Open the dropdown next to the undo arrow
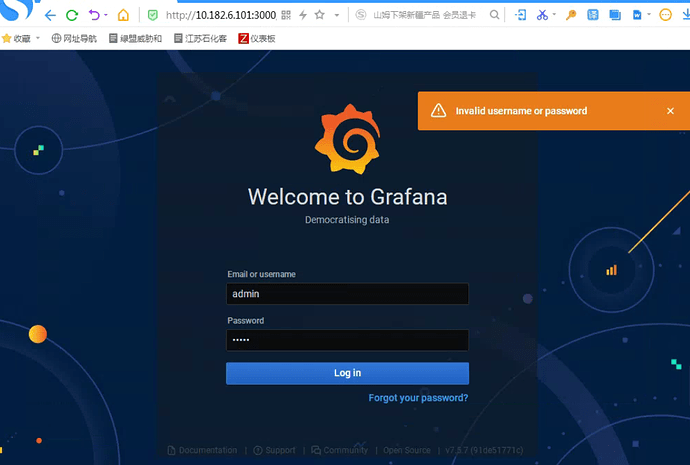690x465 pixels. [x=106, y=15]
